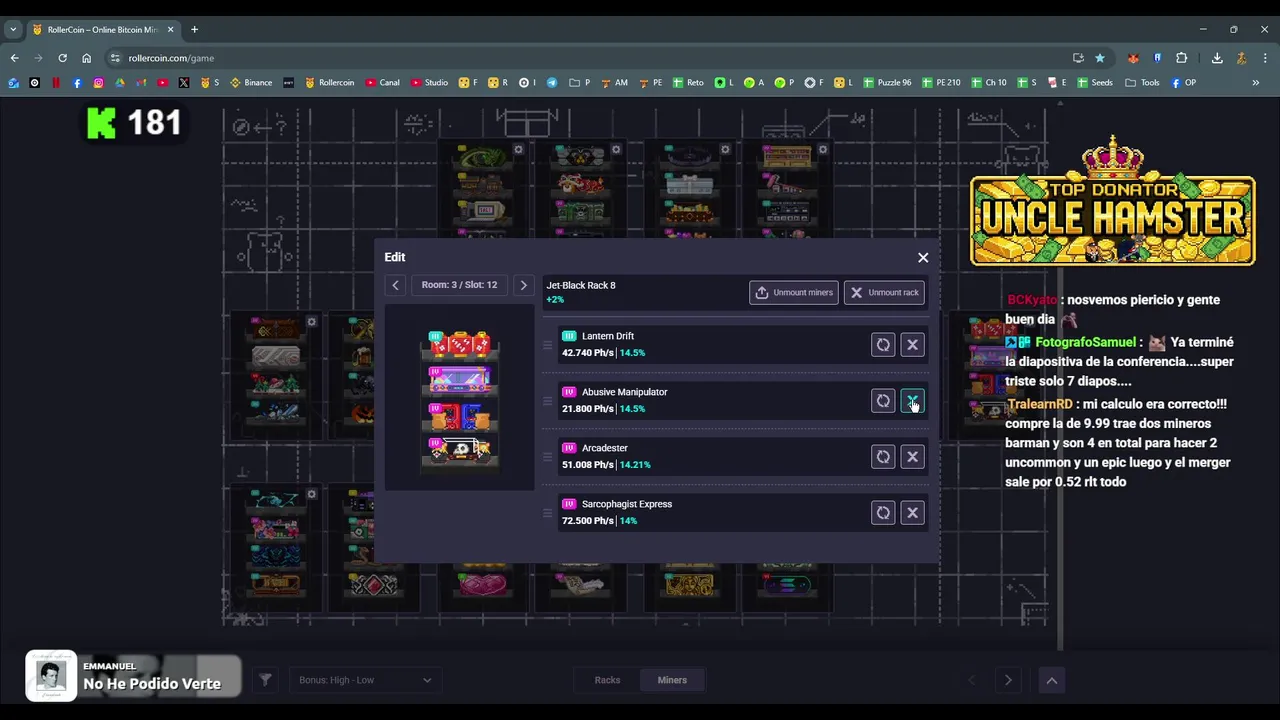The height and width of the screenshot is (720, 1280).
Task: Open the tab search dropdown
Action: [13, 29]
